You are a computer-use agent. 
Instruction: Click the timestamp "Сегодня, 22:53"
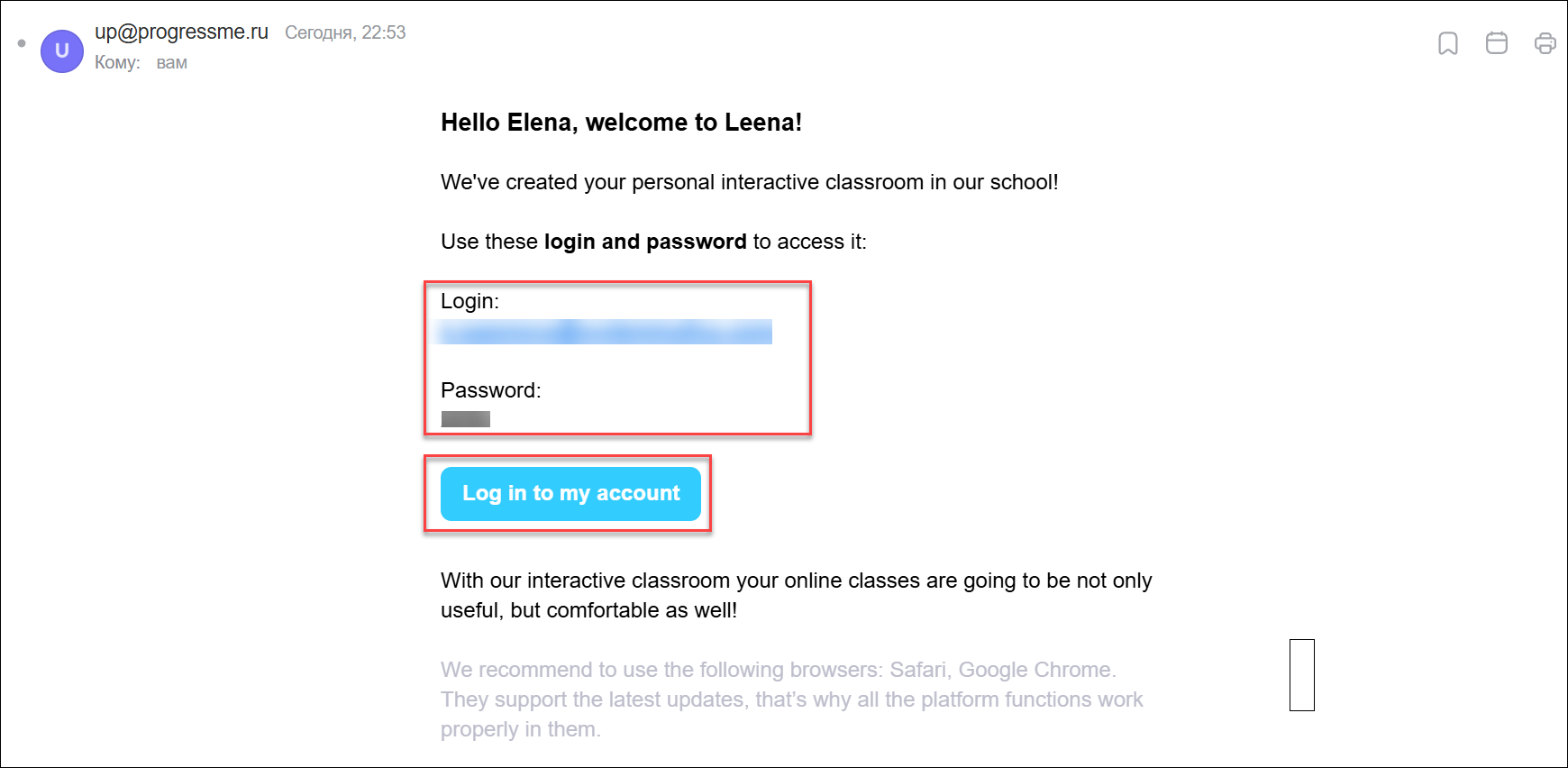pyautogui.click(x=345, y=32)
